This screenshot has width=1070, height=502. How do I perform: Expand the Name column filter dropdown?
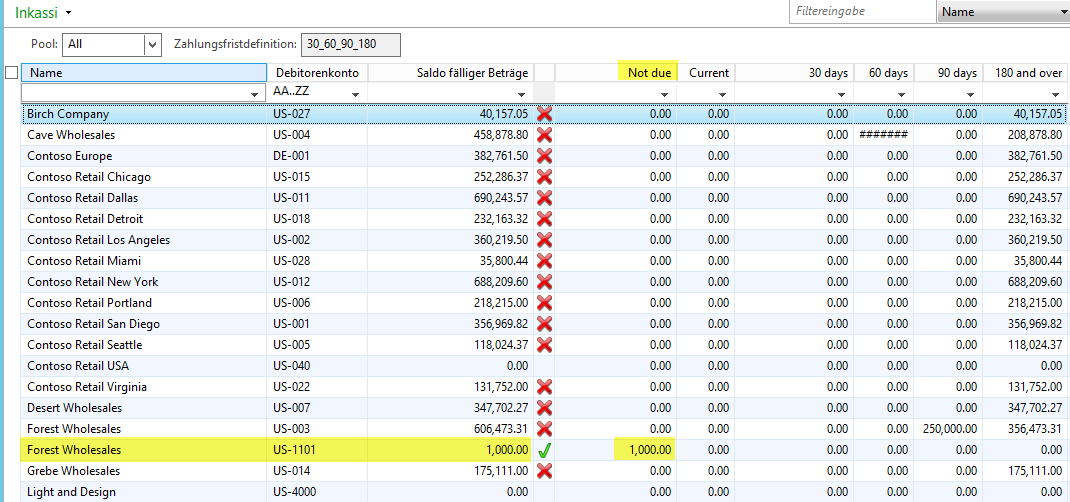coord(257,93)
